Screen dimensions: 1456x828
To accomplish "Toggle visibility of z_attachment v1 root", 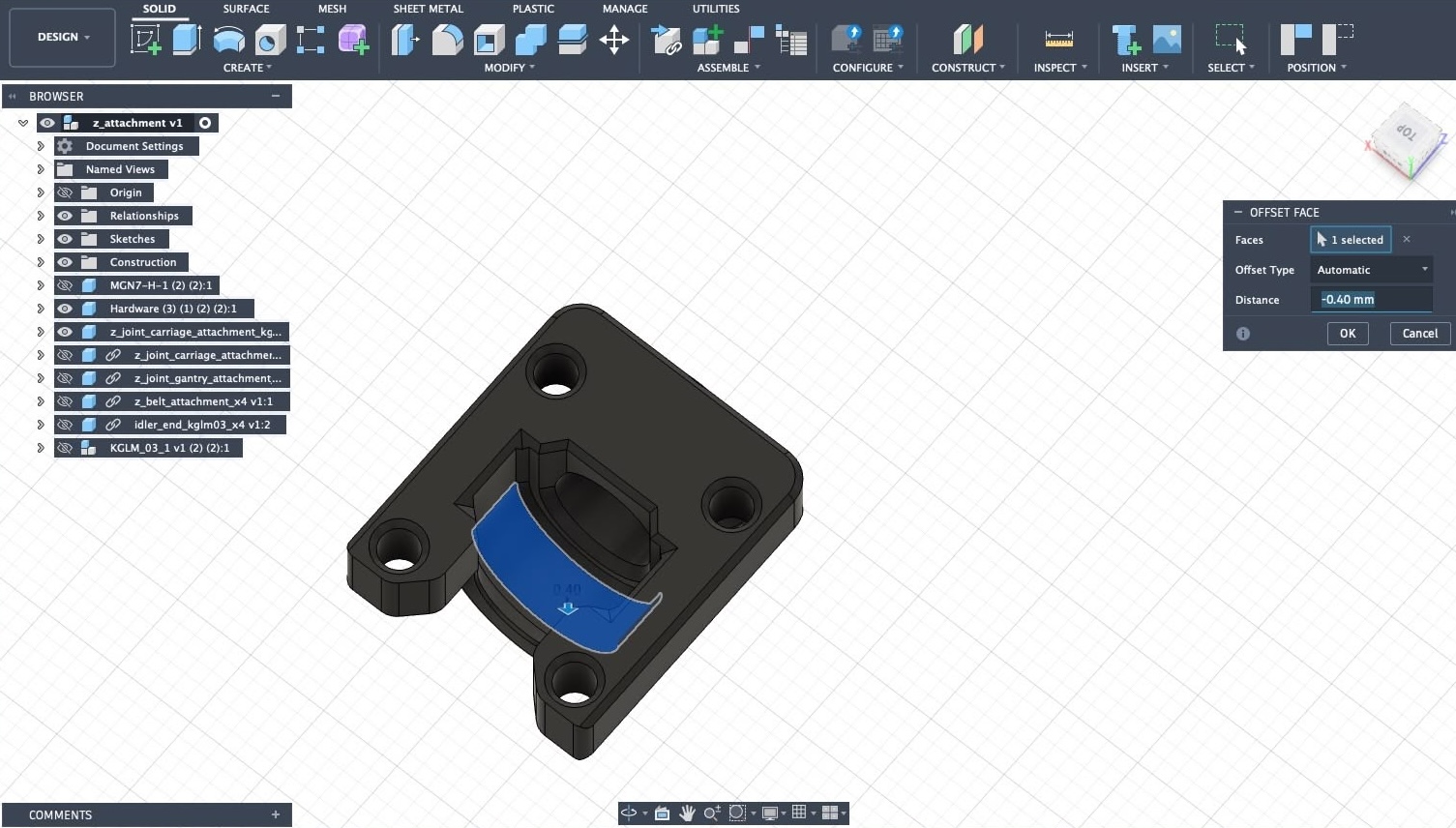I will (x=47, y=123).
